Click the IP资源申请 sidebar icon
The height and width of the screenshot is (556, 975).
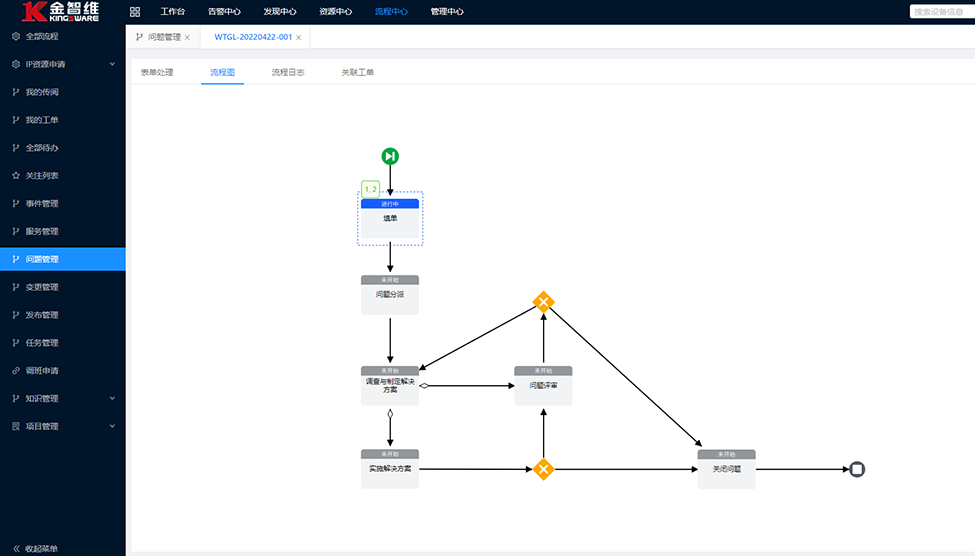tap(16, 64)
